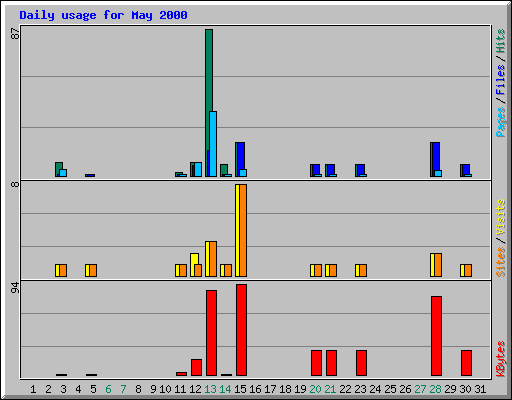Click day label "17" on the x-axis
The height and width of the screenshot is (400, 512).
(x=270, y=389)
